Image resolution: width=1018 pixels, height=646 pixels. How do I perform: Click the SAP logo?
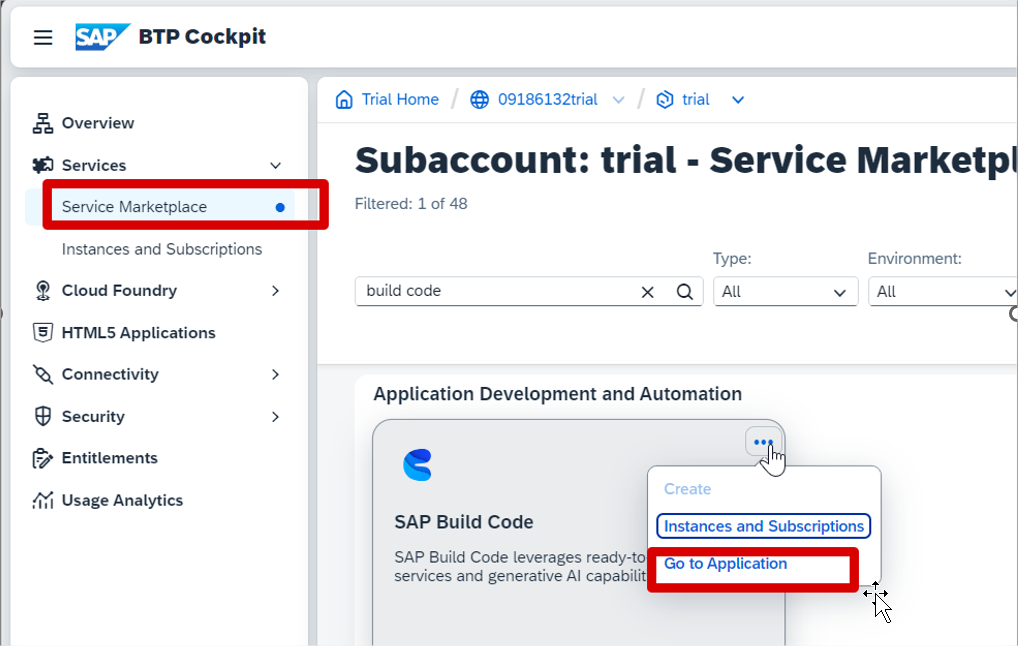(x=103, y=37)
